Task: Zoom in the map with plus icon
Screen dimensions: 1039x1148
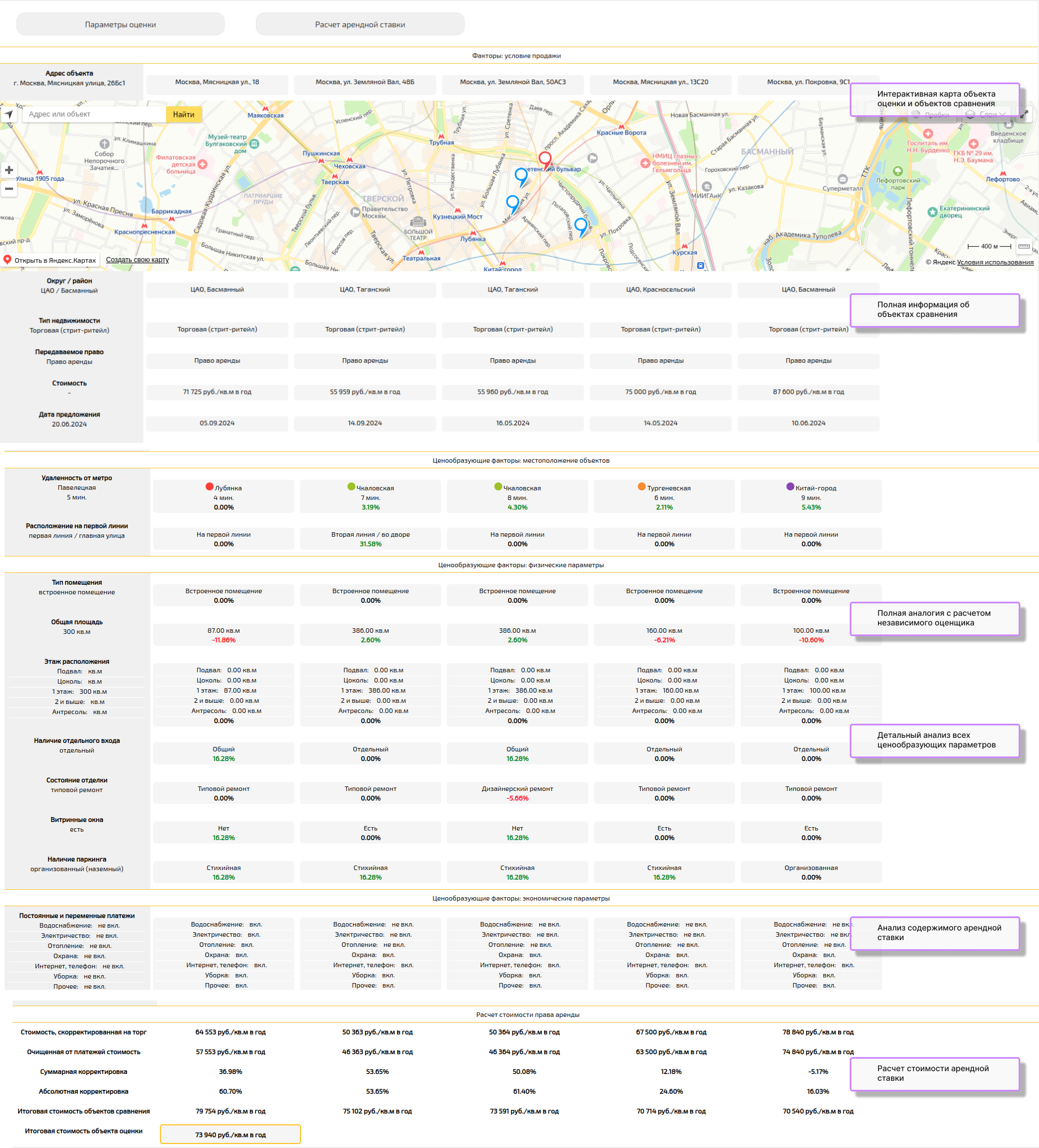Action: (x=9, y=169)
